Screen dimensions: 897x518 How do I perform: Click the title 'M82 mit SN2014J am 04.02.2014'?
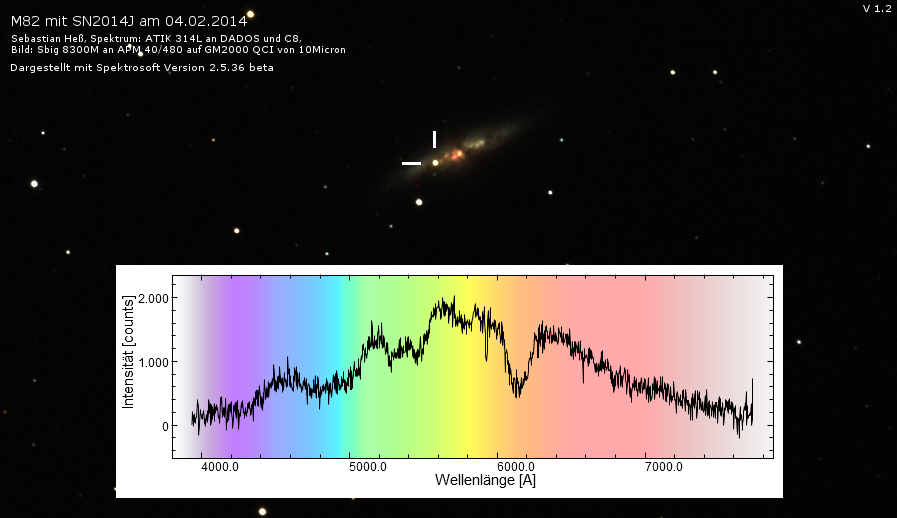click(x=128, y=22)
